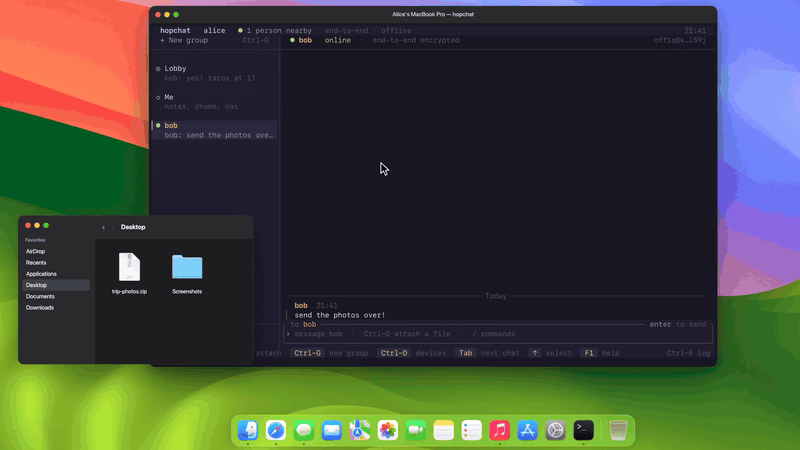This screenshot has width=800, height=450.
Task: Click bob's message 'send the photos over!'
Action: [x=340, y=315]
